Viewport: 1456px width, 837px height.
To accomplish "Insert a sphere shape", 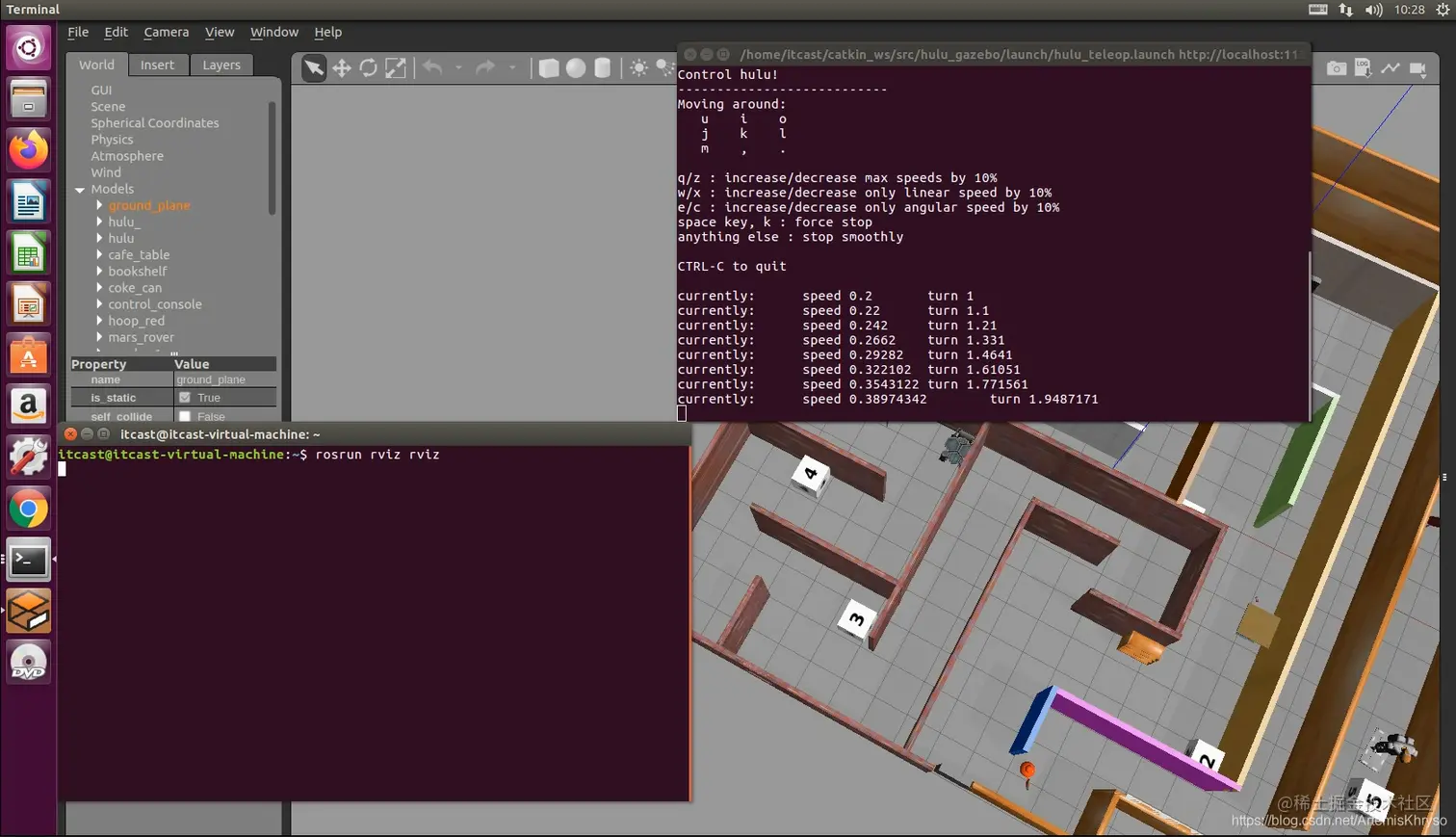I will coord(575,68).
